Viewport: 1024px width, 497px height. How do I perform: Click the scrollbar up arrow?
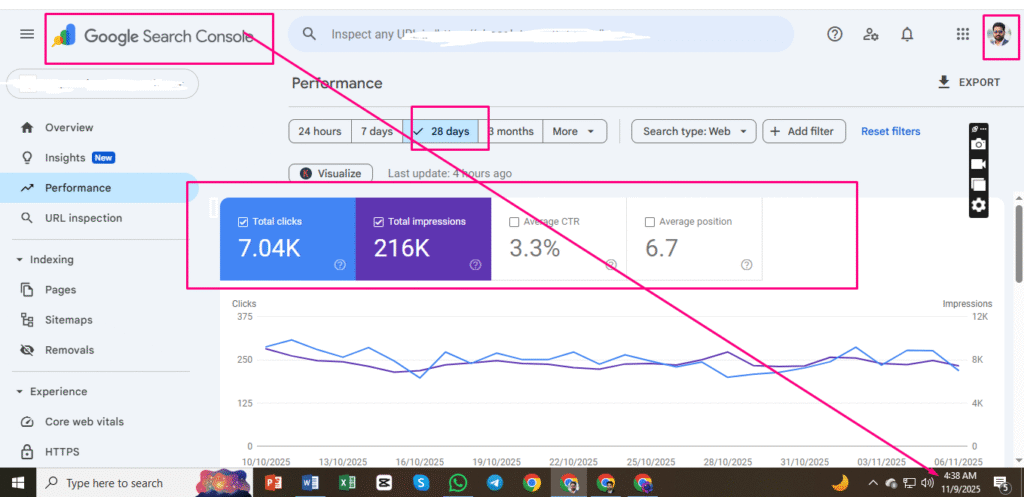[1019, 197]
